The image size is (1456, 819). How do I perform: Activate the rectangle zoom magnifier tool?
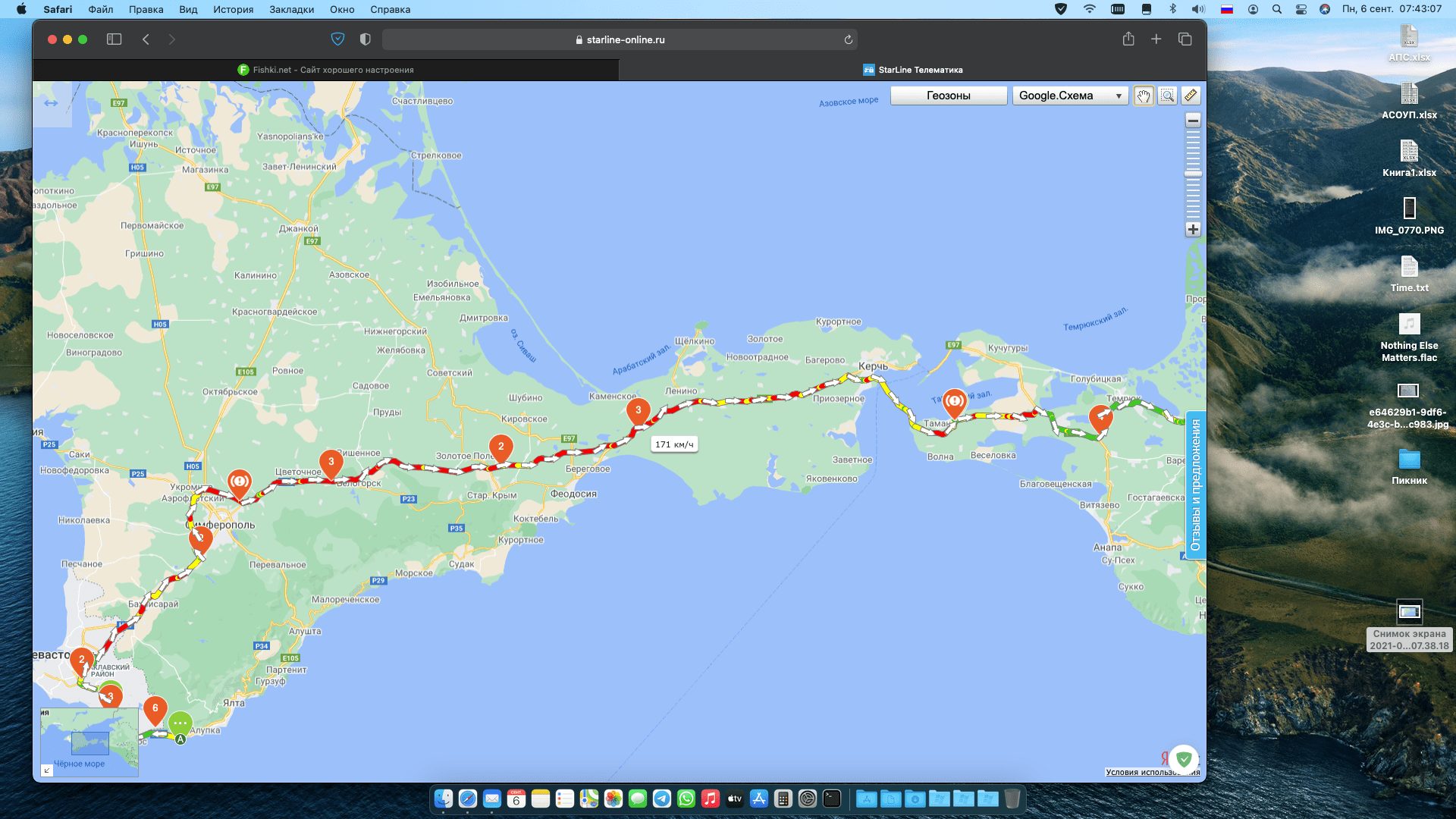(1167, 96)
